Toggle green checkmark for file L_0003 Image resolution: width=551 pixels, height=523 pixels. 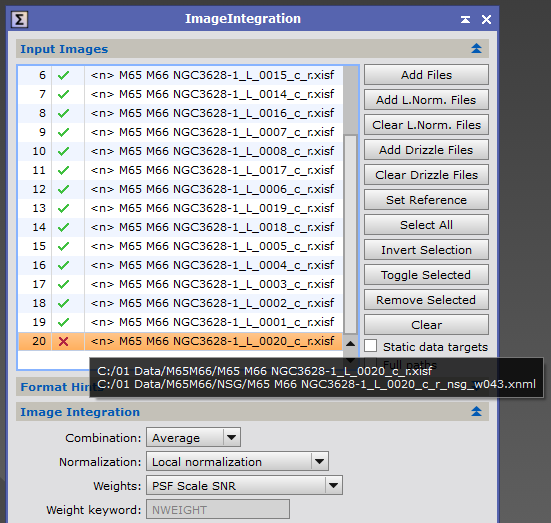tap(64, 284)
